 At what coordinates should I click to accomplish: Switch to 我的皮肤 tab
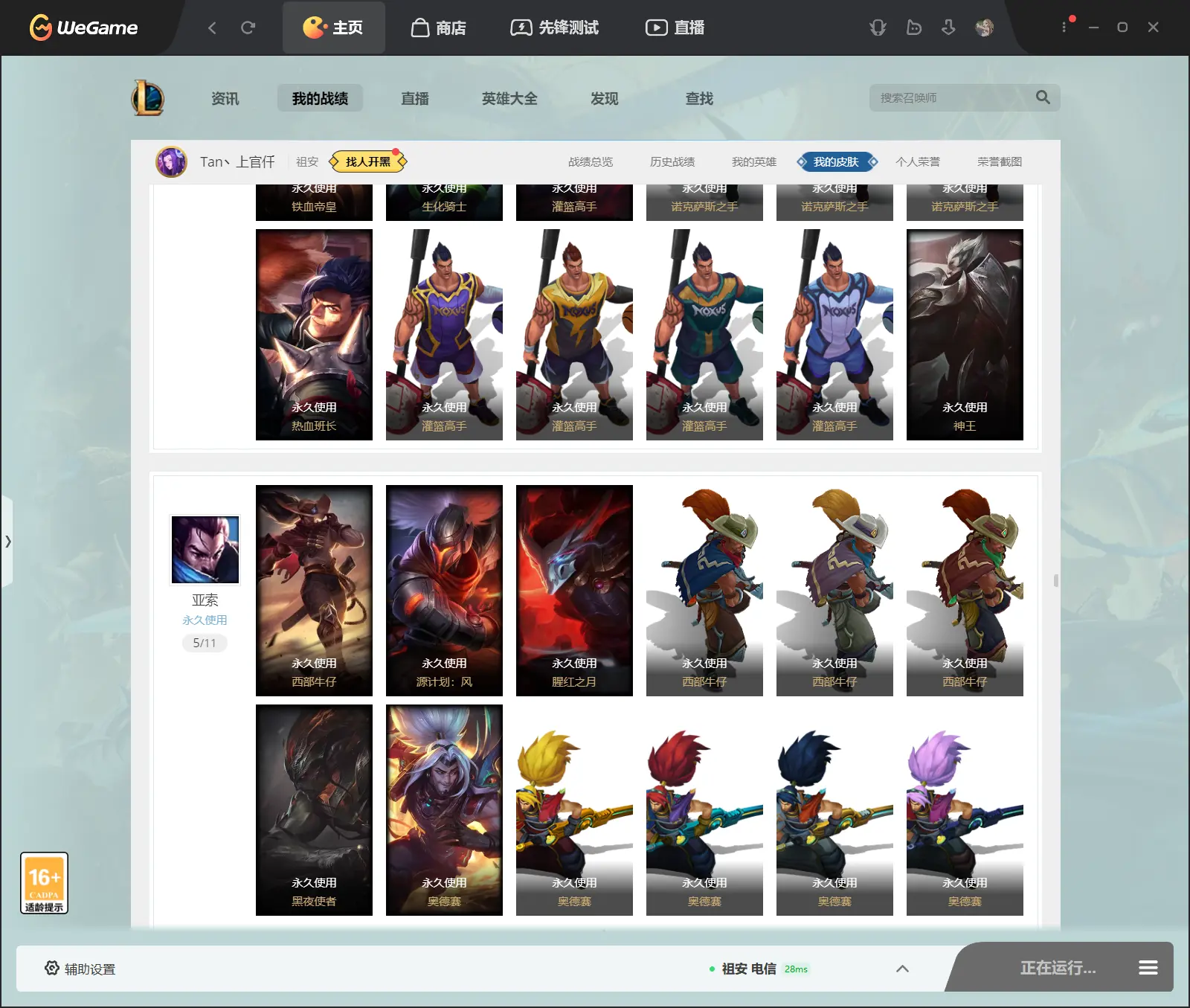837,161
